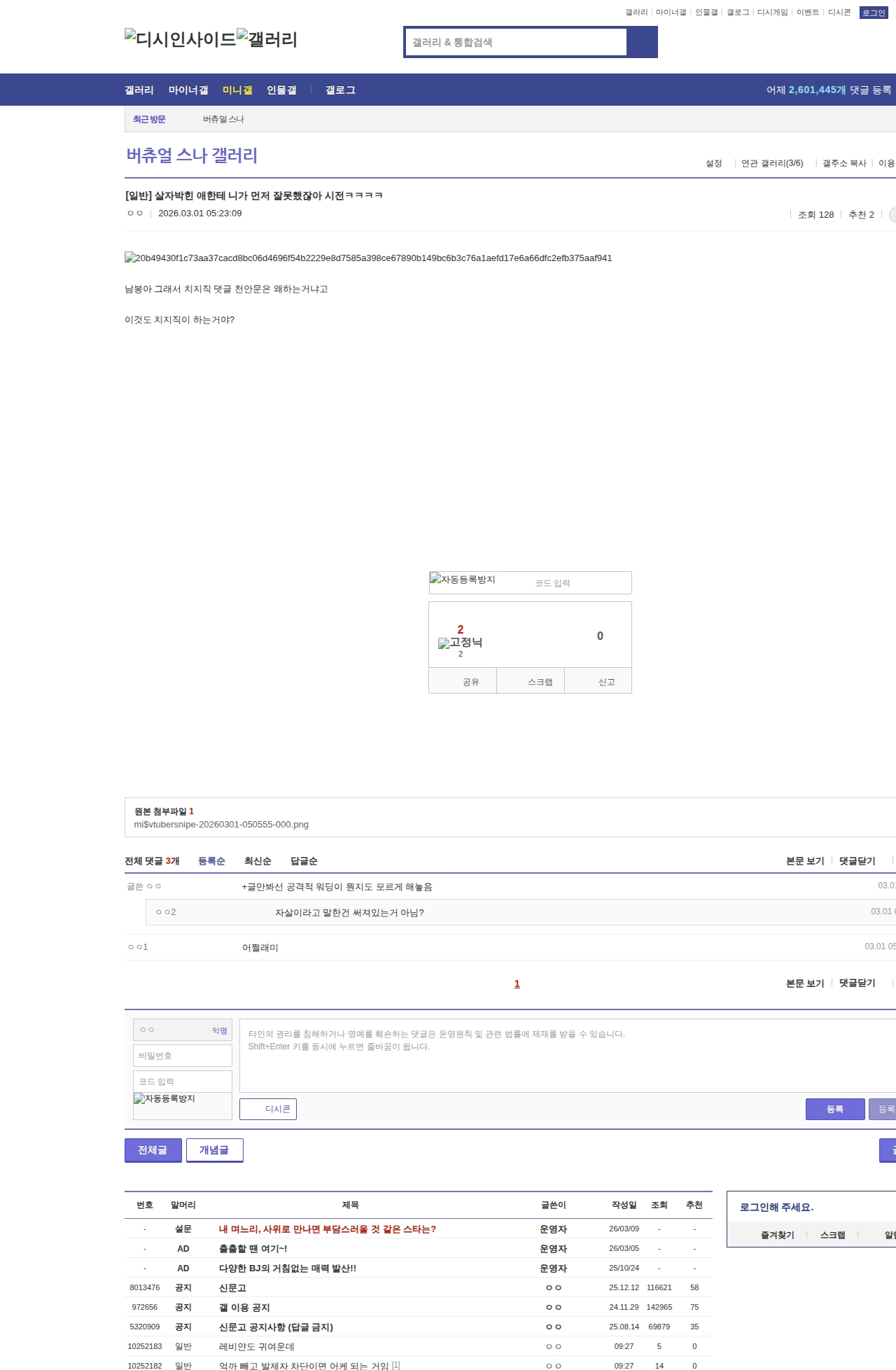Open the post '레비안도 귀여운데'
Image resolution: width=896 pixels, height=1370 pixels.
(x=257, y=1346)
